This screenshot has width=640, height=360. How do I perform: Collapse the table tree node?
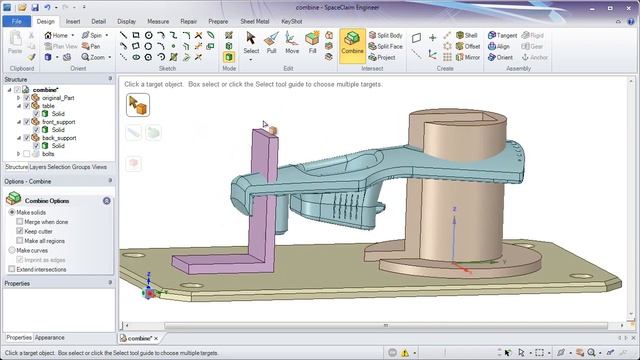(18, 106)
